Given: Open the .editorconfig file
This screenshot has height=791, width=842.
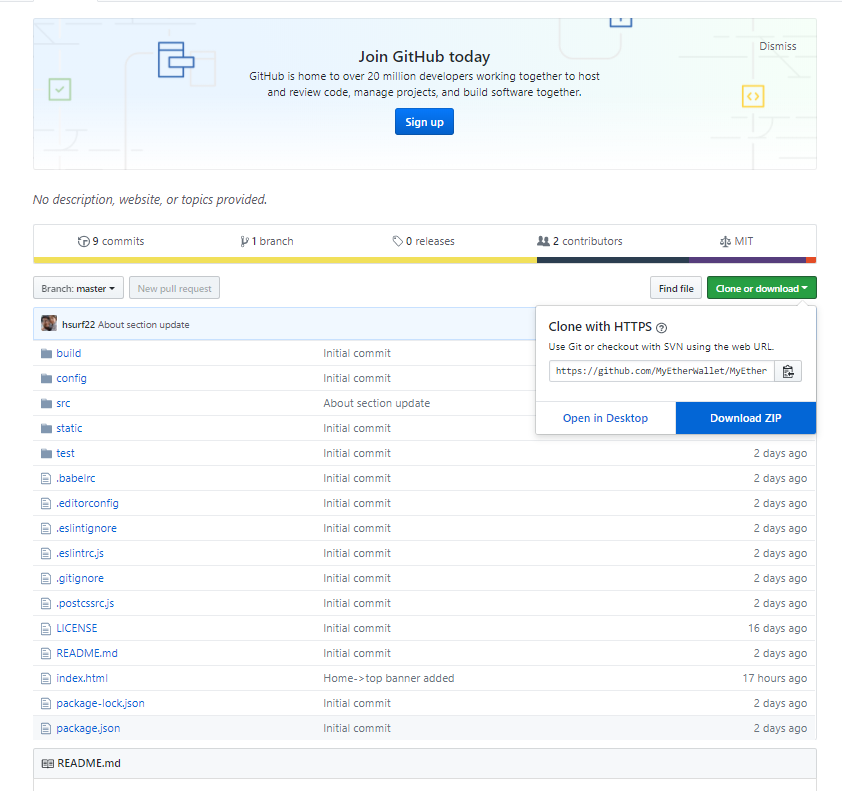Looking at the screenshot, I should click(x=88, y=504).
